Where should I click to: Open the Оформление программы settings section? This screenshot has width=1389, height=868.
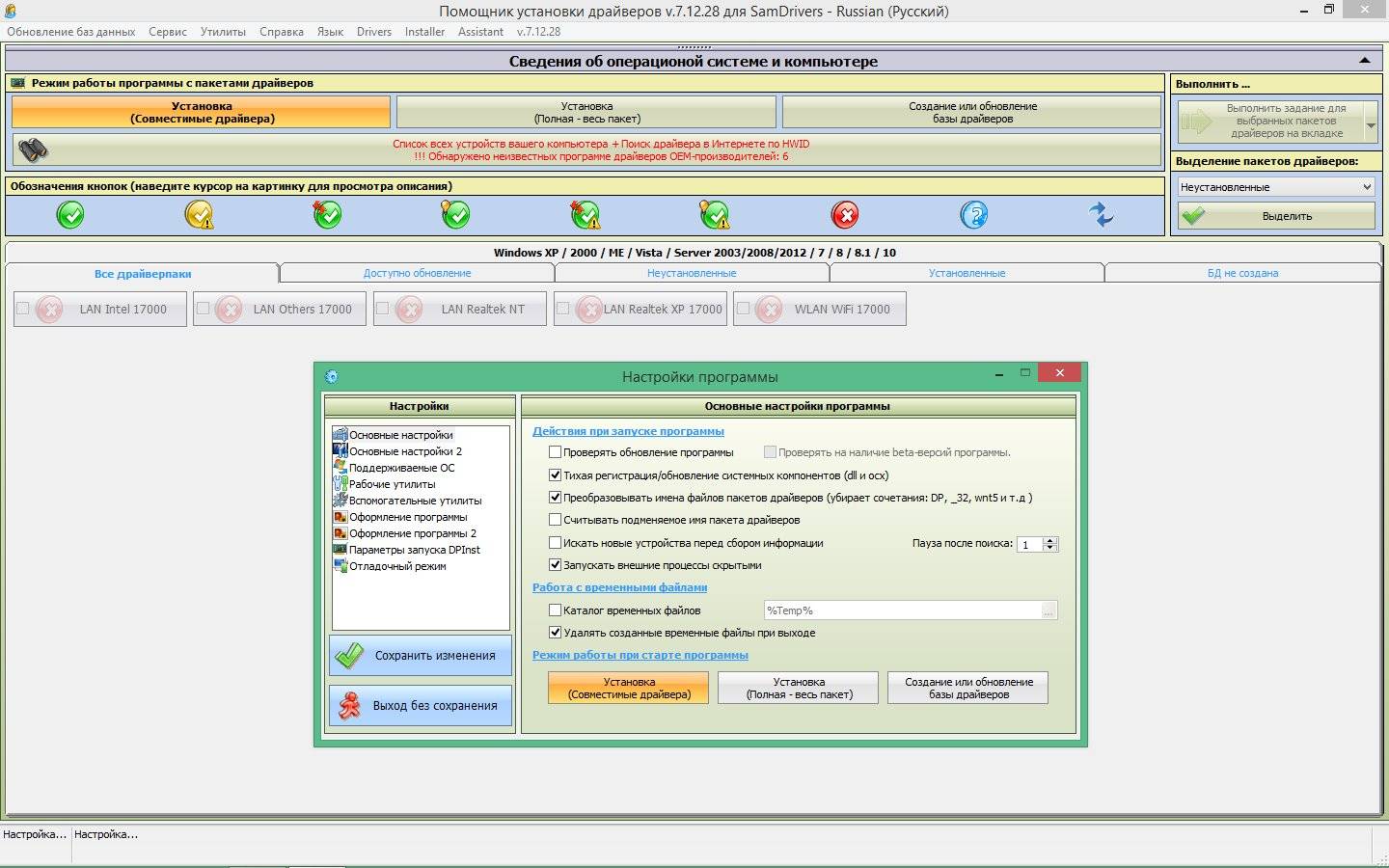click(408, 517)
